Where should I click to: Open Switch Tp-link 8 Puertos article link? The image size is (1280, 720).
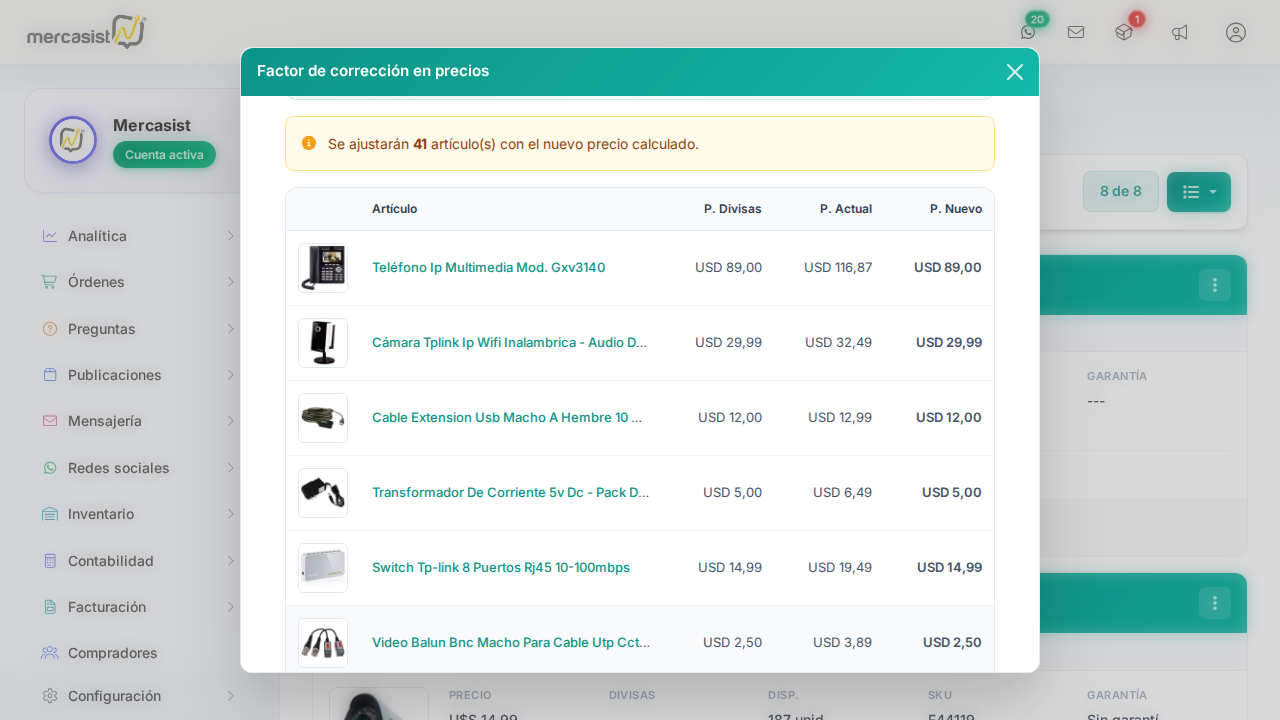[500, 568]
